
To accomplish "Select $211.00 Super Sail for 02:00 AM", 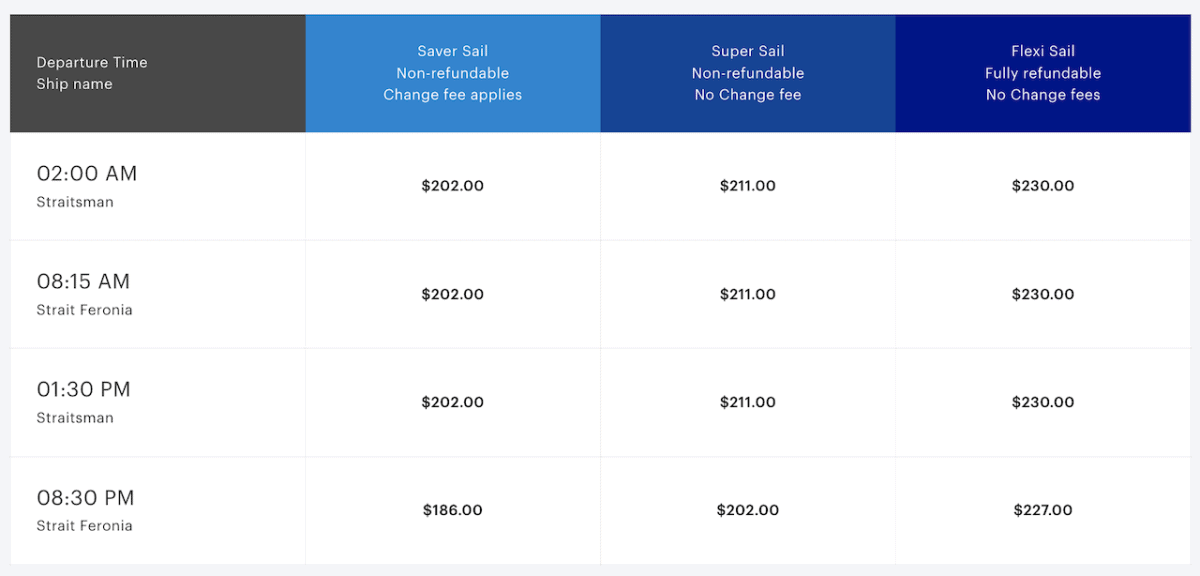I will tap(747, 186).
